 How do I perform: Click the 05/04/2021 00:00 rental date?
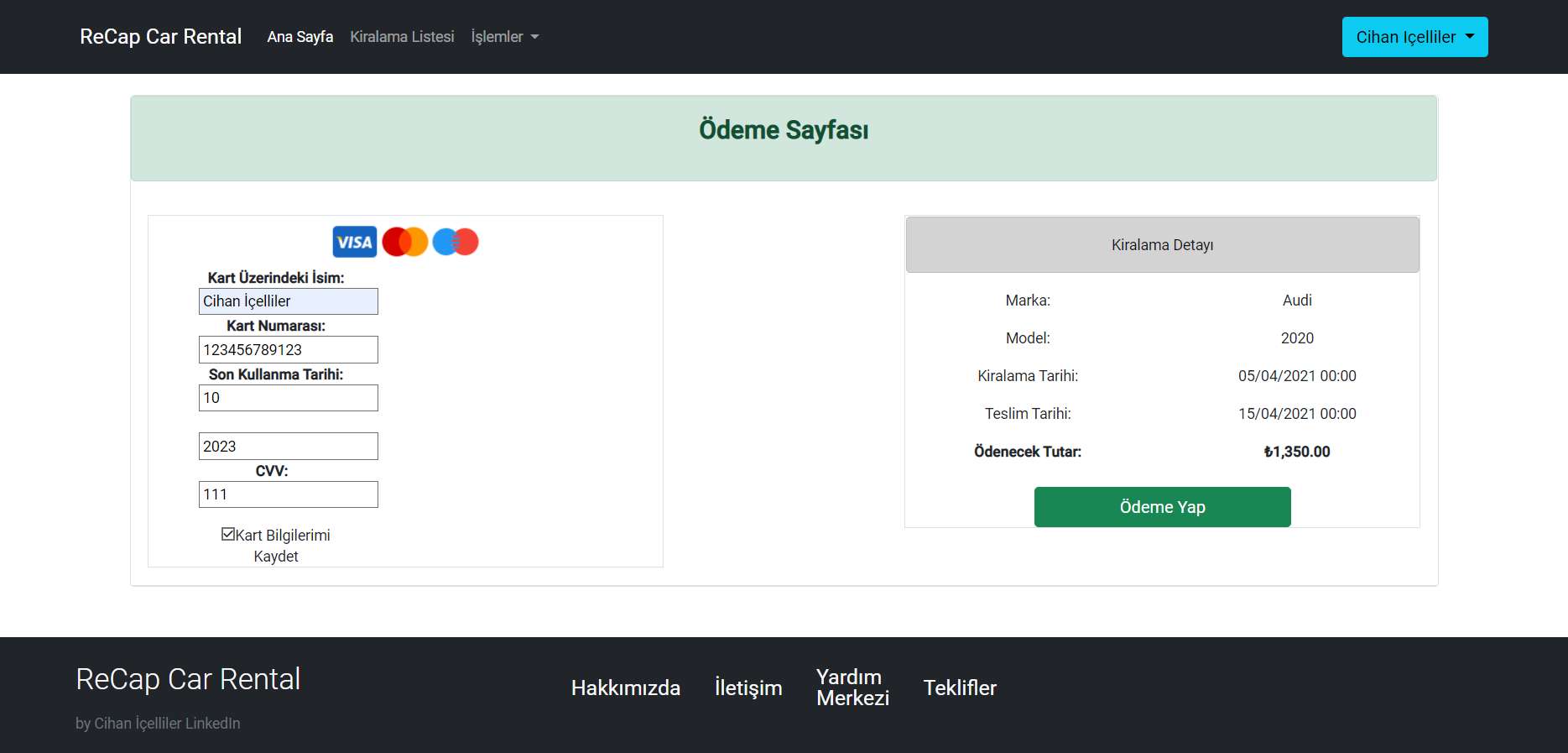[x=1297, y=376]
